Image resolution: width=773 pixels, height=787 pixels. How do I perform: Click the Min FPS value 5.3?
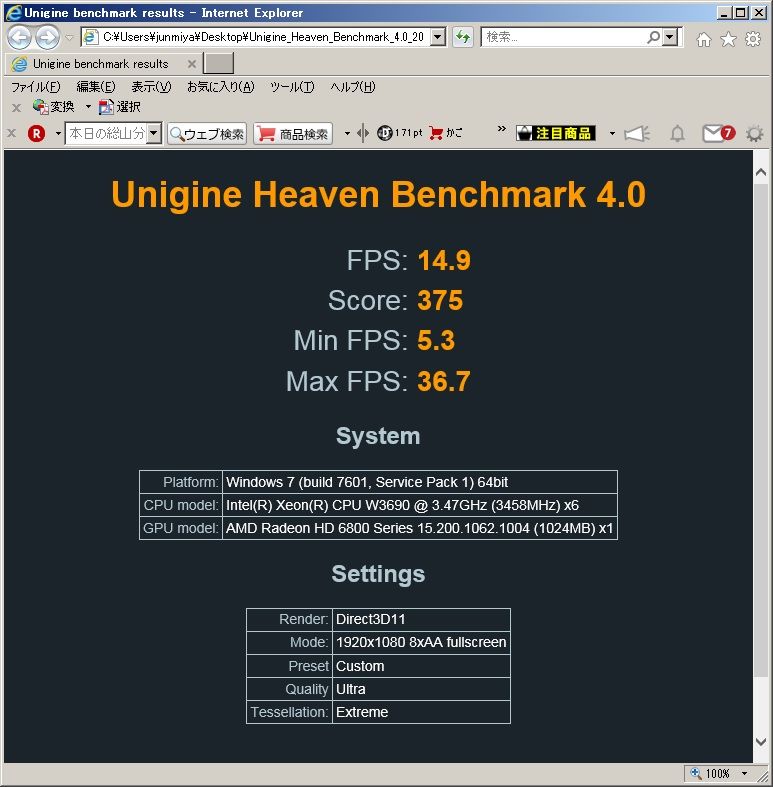(x=436, y=340)
